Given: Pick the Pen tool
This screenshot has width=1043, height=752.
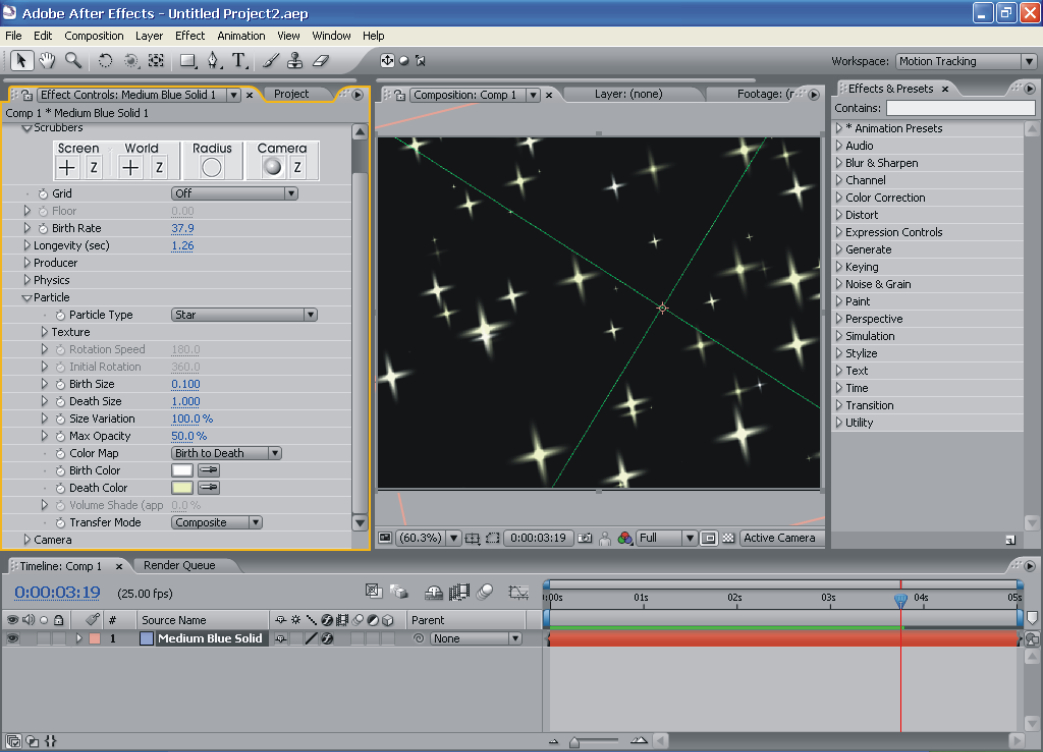Looking at the screenshot, I should point(213,61).
